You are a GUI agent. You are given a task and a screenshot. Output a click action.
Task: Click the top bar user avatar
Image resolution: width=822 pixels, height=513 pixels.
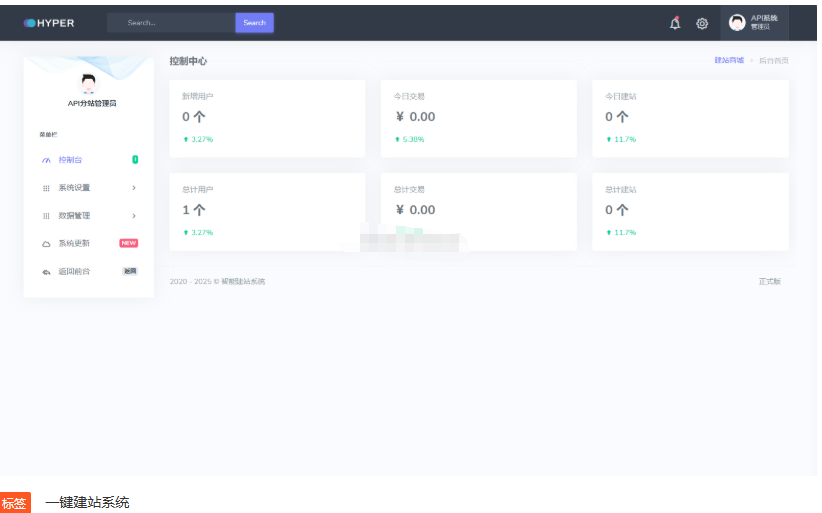pyautogui.click(x=737, y=23)
